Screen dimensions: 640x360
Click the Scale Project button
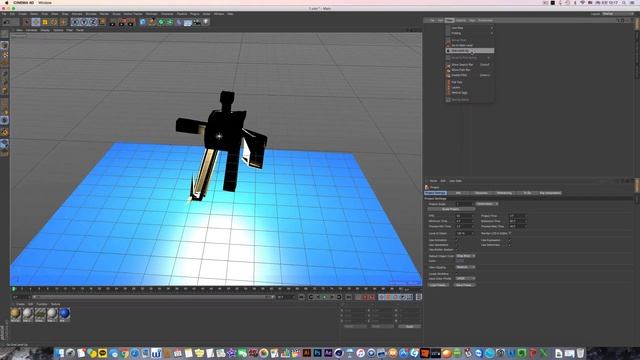[x=451, y=209]
